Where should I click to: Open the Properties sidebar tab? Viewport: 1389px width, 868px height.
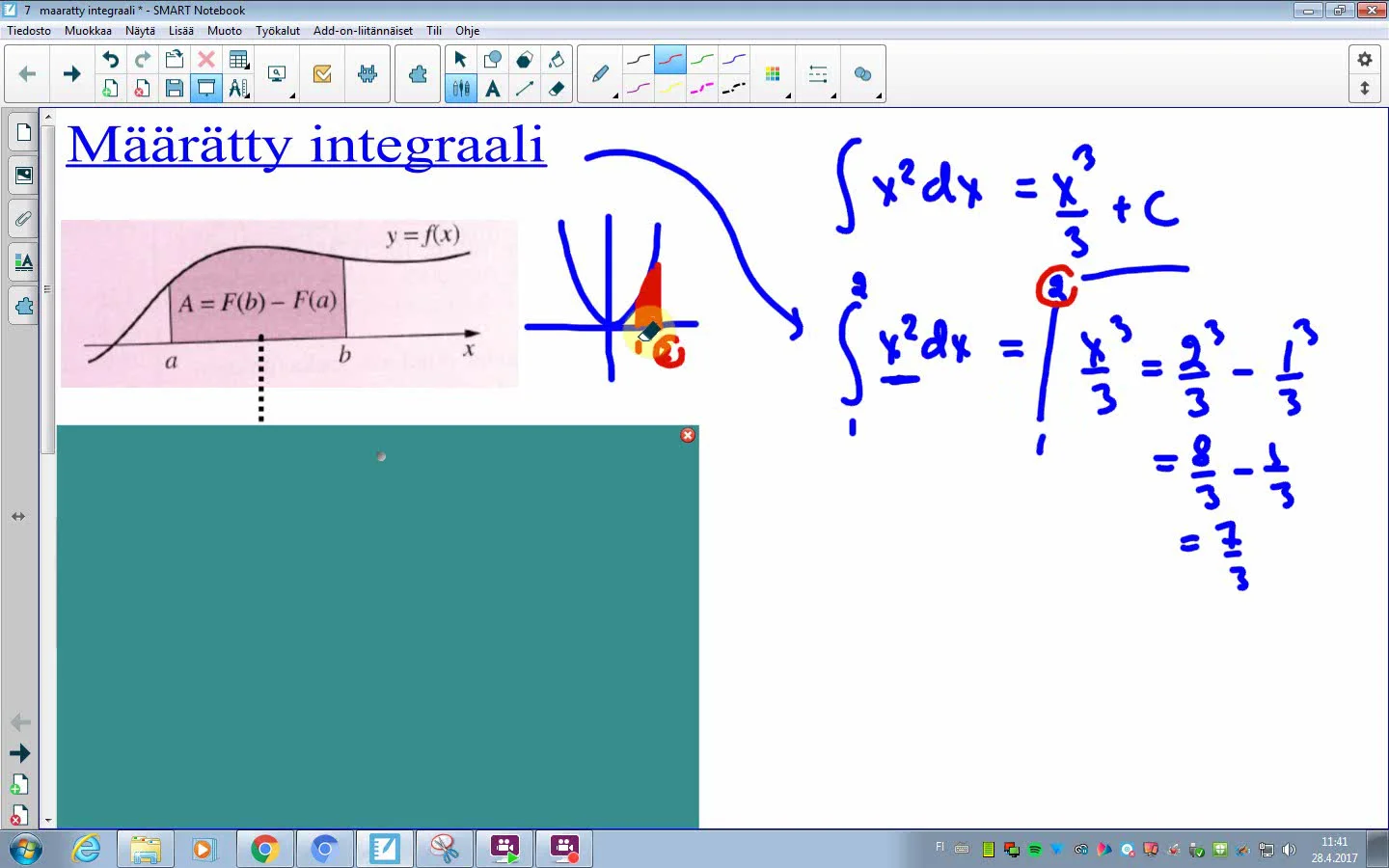coord(23,262)
